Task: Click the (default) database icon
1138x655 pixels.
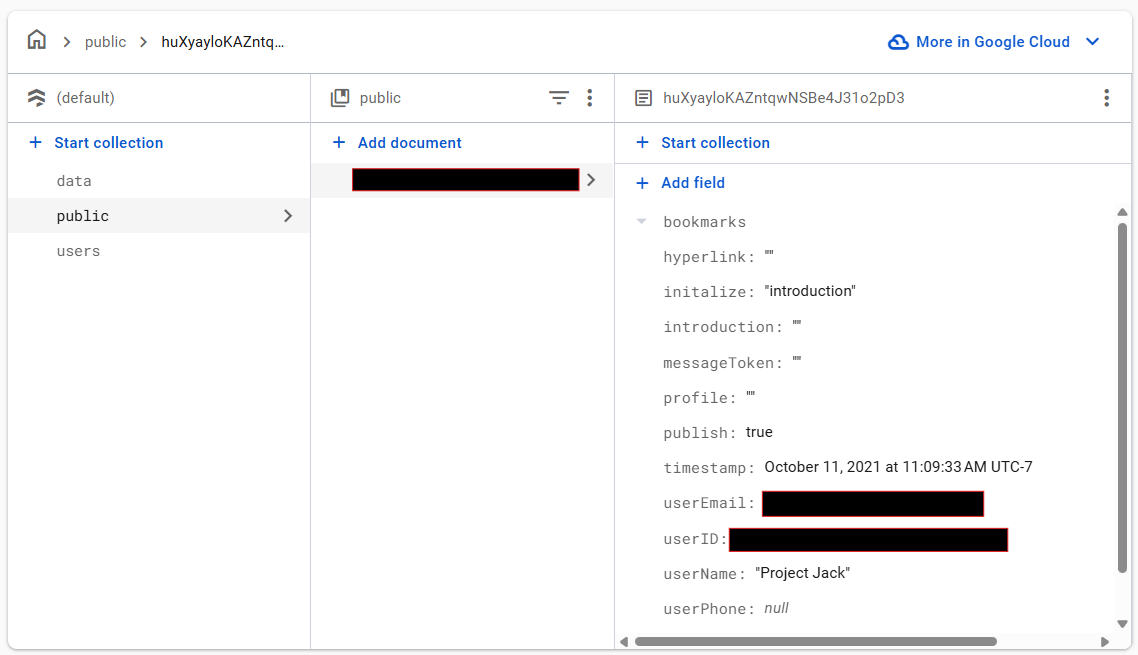Action: point(36,97)
